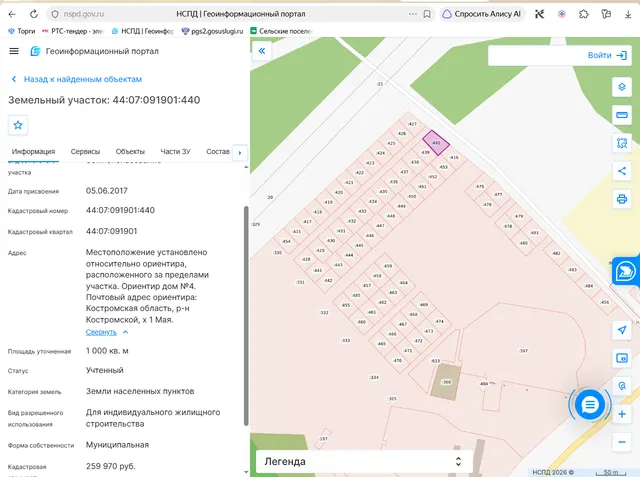
Task: Open browser extensions puzzle icon
Action: click(x=584, y=14)
